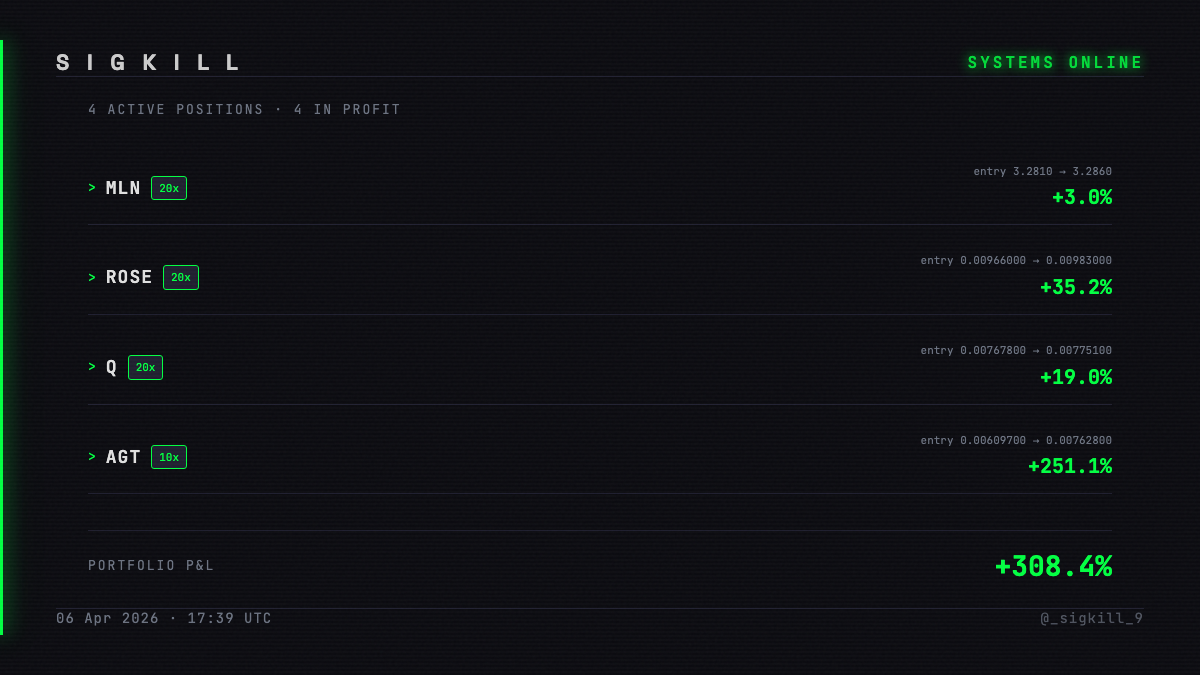This screenshot has width=1200, height=675.
Task: Select the AGT ticker label
Action: (x=124, y=457)
